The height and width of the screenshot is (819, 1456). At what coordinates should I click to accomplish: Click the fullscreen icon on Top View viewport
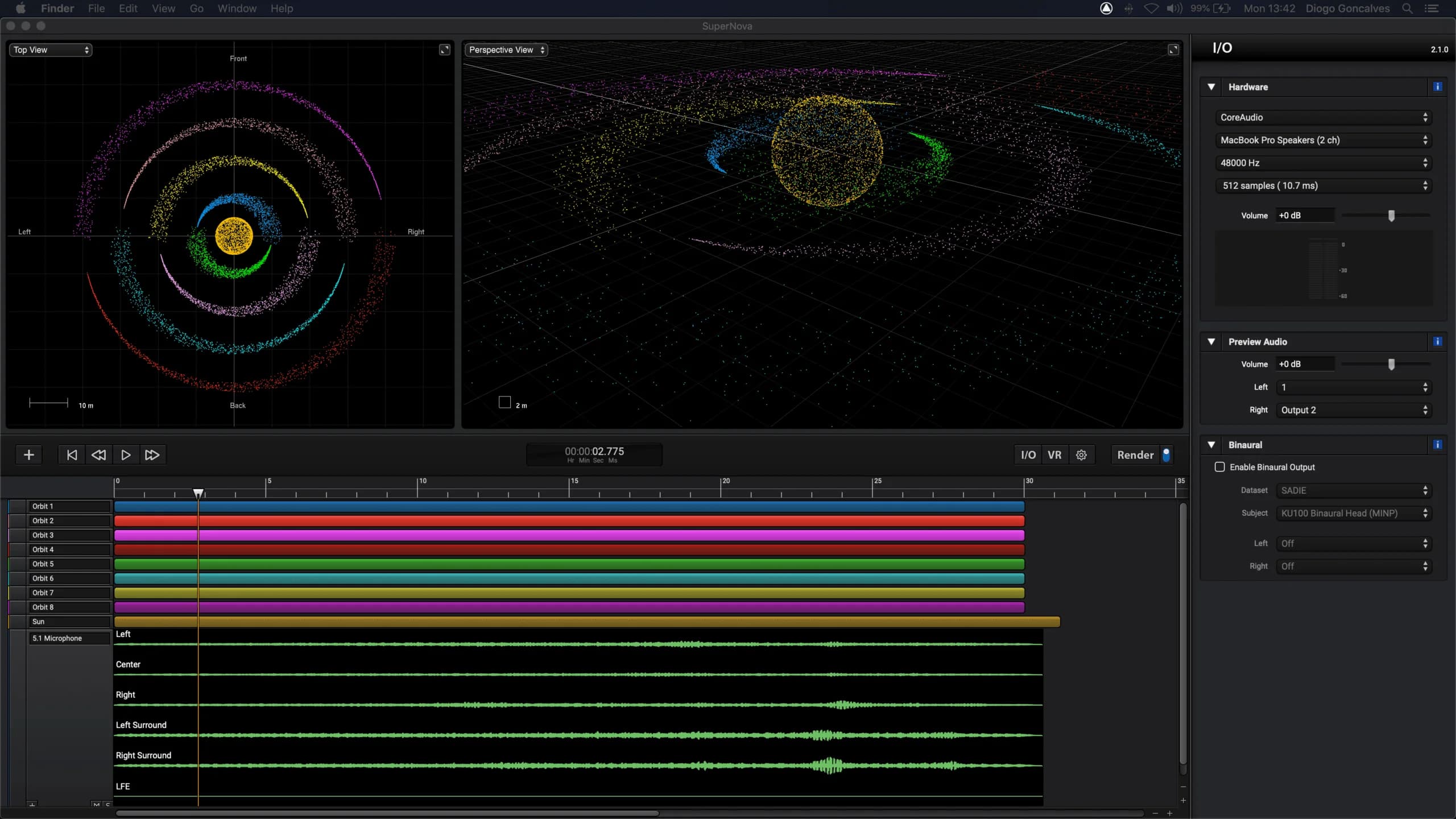tap(444, 49)
